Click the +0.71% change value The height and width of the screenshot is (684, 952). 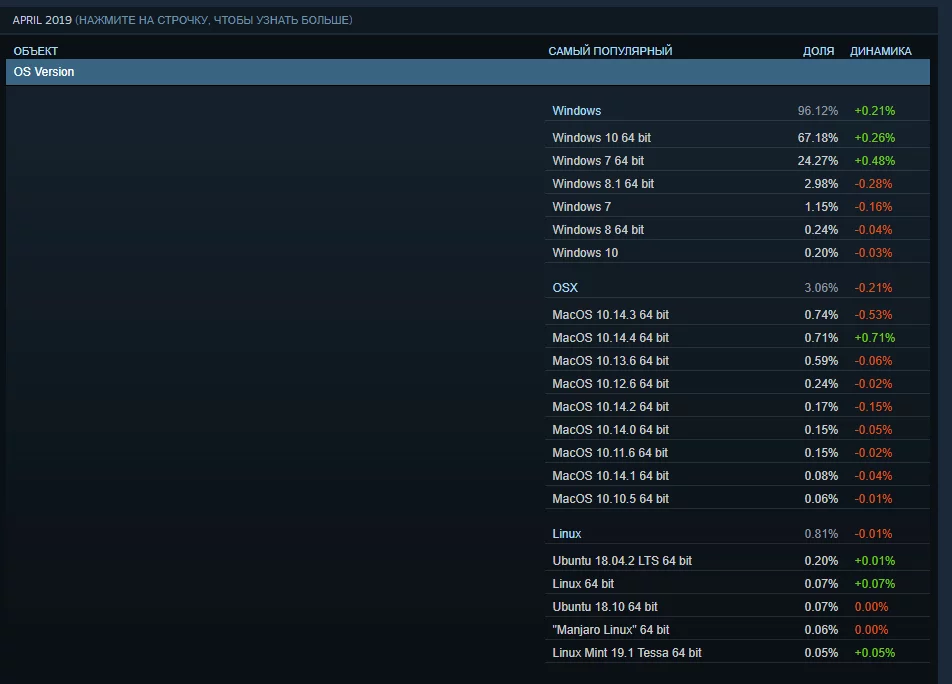(x=874, y=338)
